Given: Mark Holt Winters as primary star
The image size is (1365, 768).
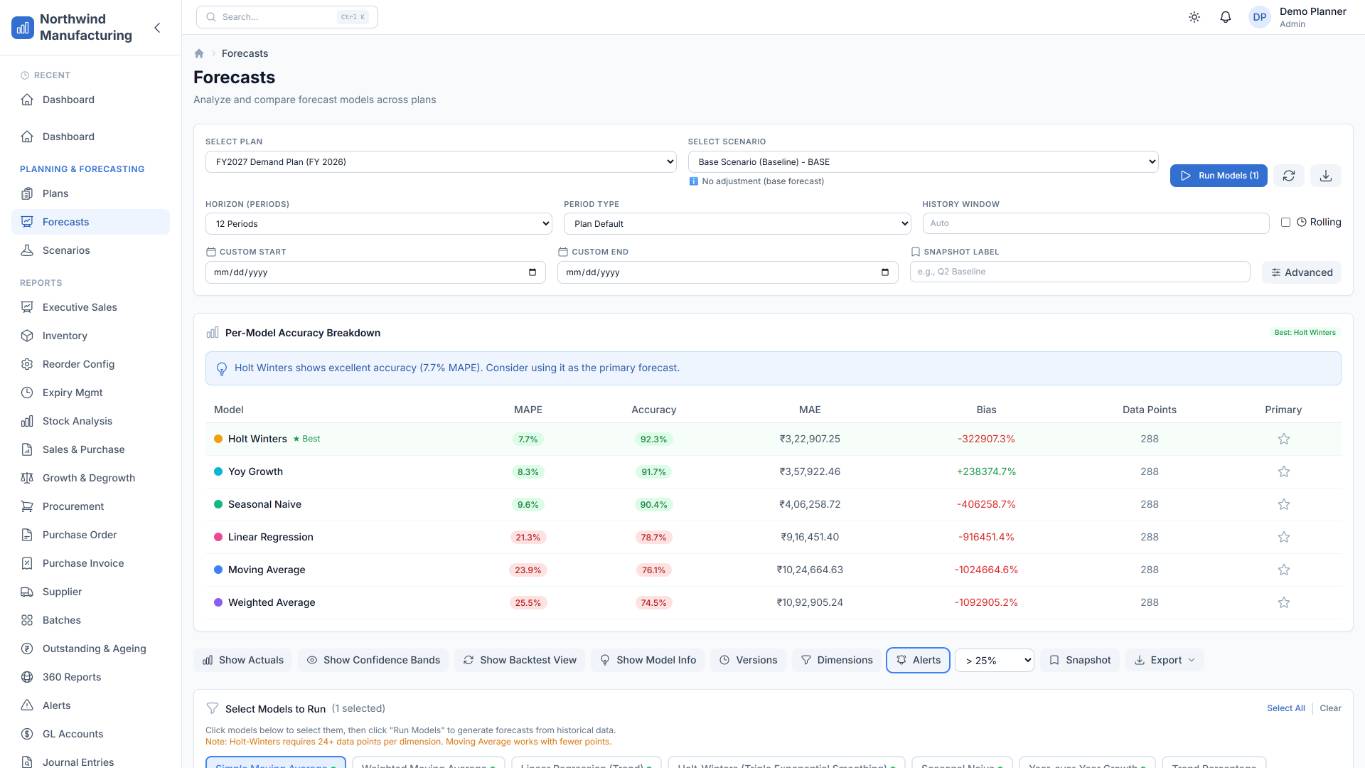Looking at the screenshot, I should click(1284, 439).
